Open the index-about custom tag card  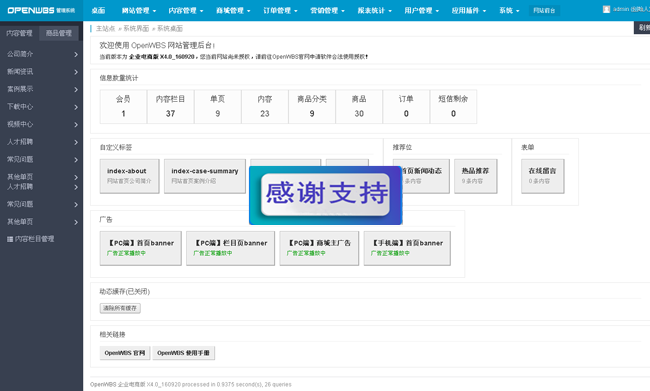coord(129,176)
